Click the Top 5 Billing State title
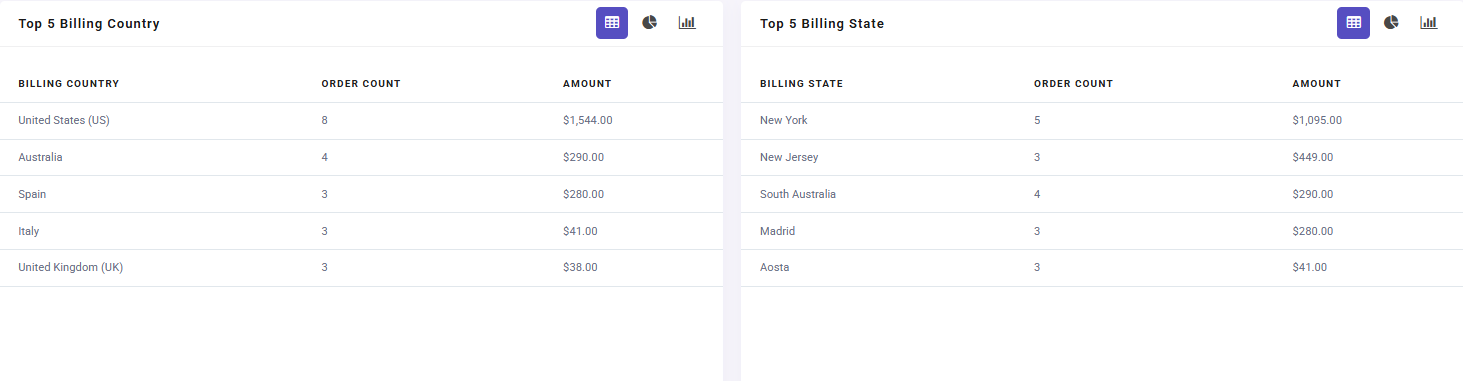Viewport: 1463px width, 381px height. point(822,24)
